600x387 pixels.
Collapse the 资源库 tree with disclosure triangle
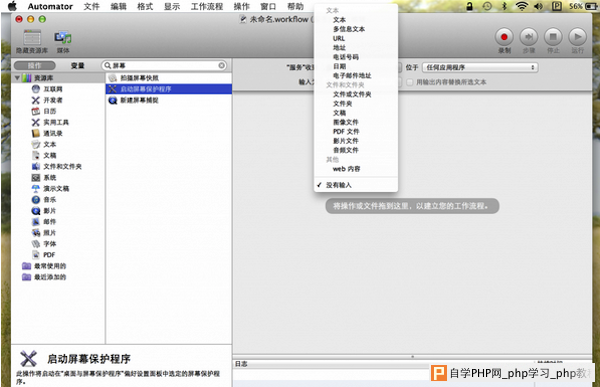click(17, 78)
